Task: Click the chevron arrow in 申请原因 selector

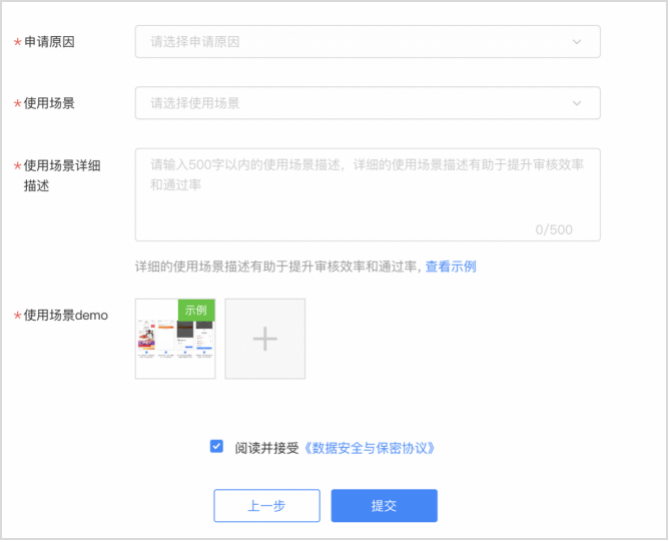Action: (x=577, y=42)
